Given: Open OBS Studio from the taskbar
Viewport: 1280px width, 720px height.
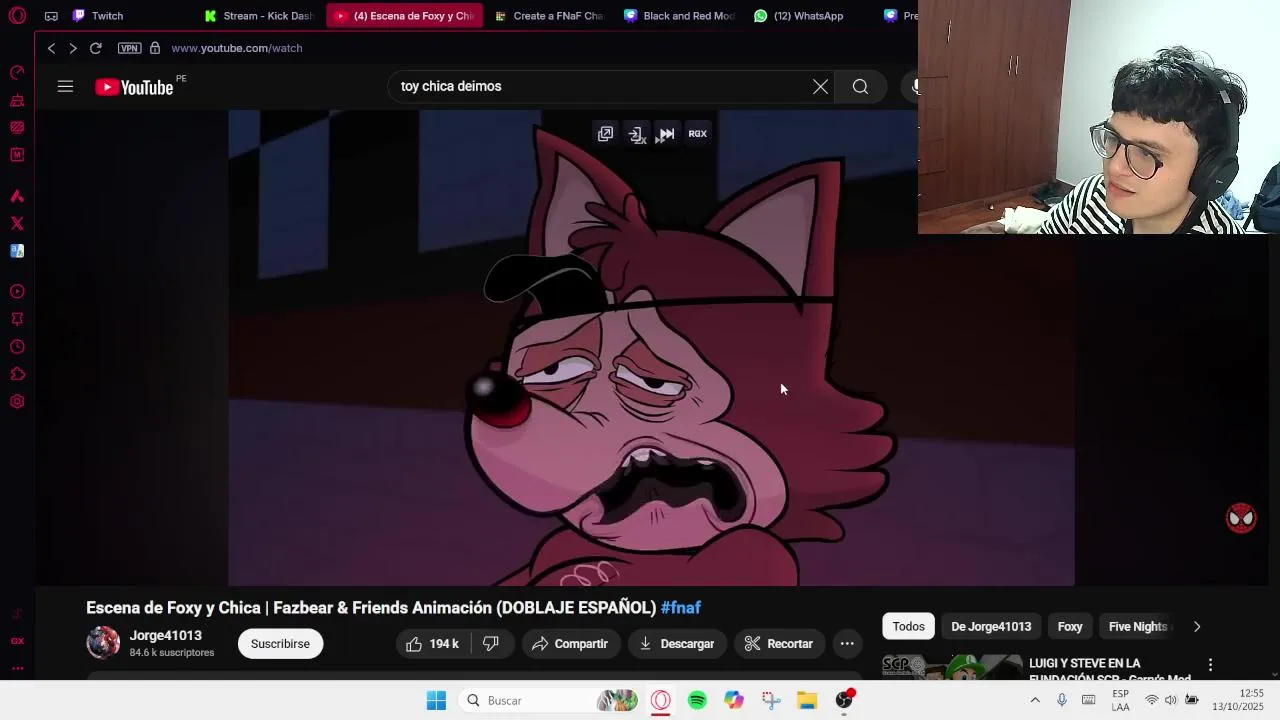Looking at the screenshot, I should 844,701.
